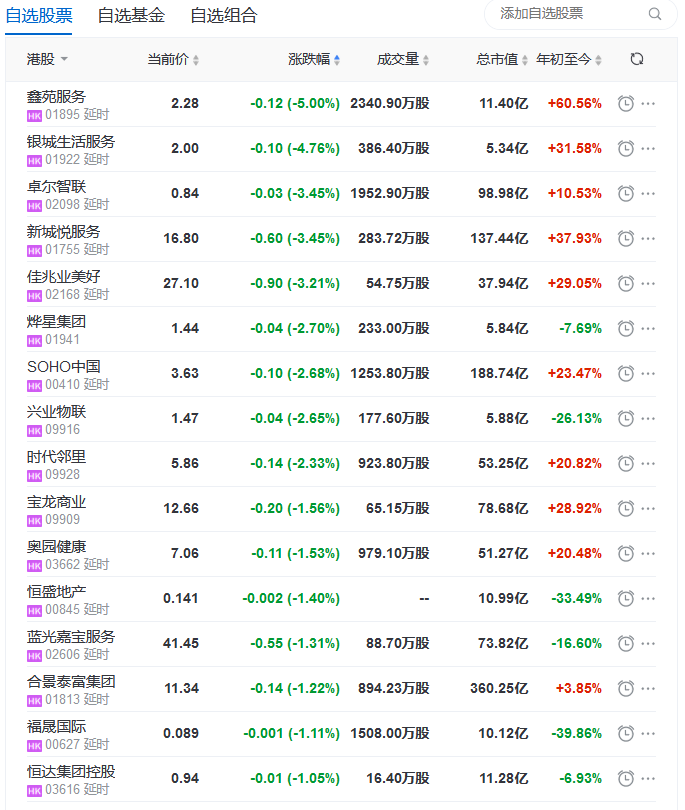Open stock 恒达集团控股
Viewport: 685px width, 810px height.
(x=71, y=771)
